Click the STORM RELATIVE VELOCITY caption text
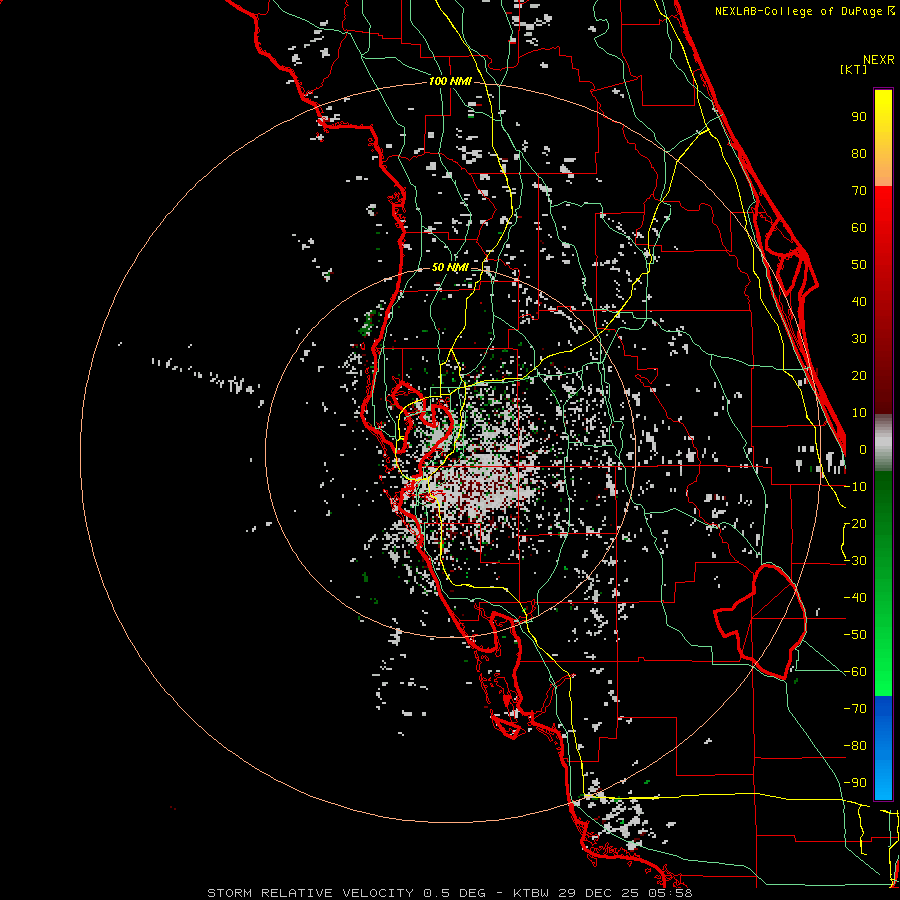This screenshot has width=900, height=900. [310, 893]
